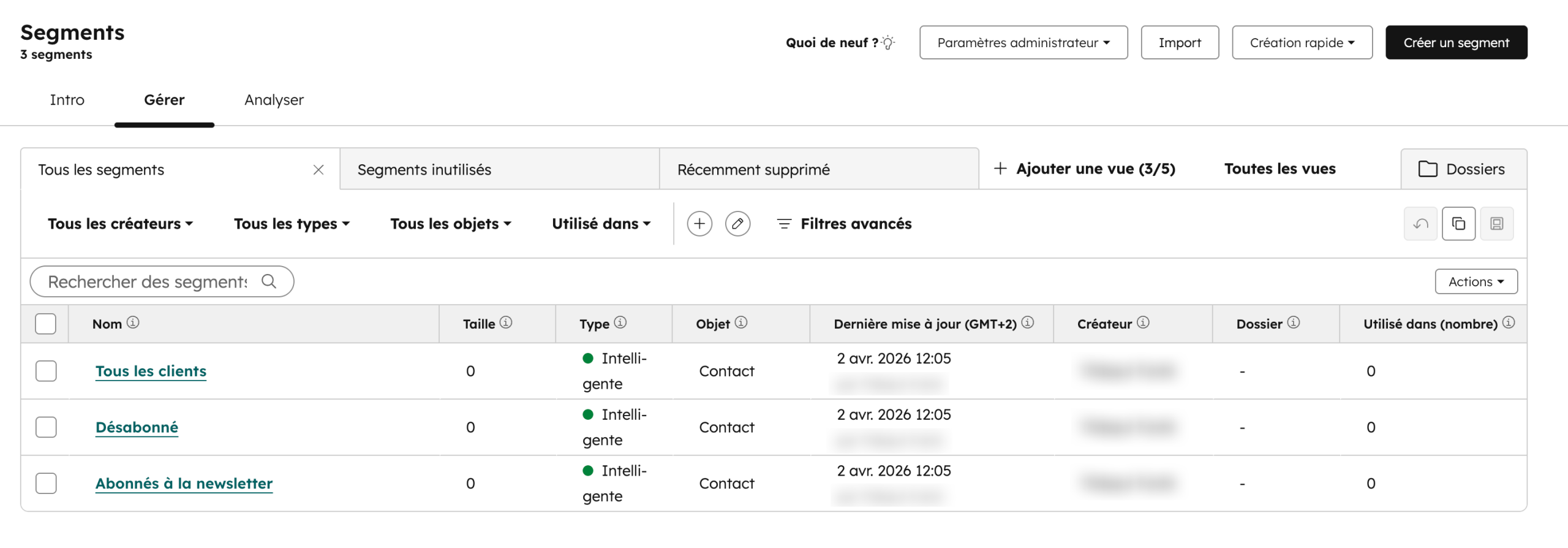Click the magnifier search icon

[269, 281]
